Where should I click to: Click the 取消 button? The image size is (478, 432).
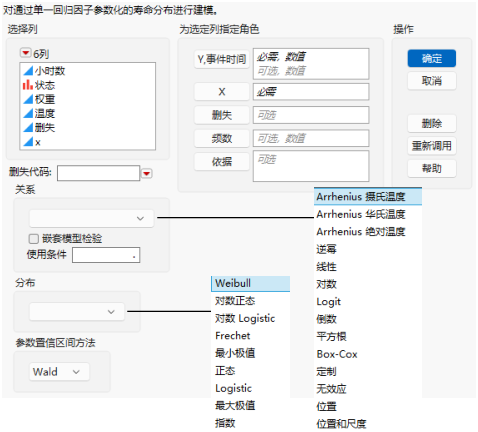pos(432,81)
